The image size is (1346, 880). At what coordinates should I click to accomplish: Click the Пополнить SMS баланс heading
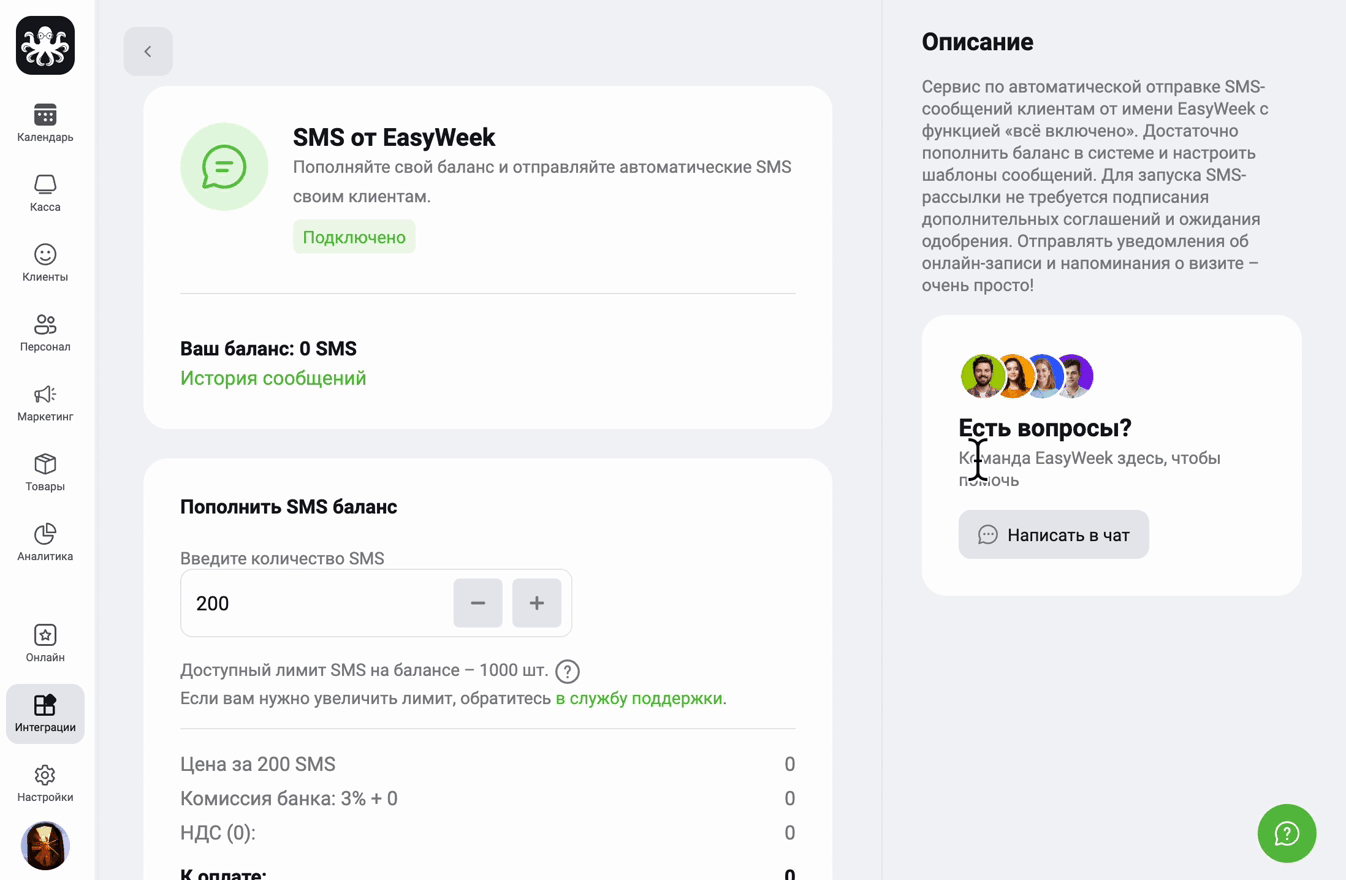coord(289,507)
